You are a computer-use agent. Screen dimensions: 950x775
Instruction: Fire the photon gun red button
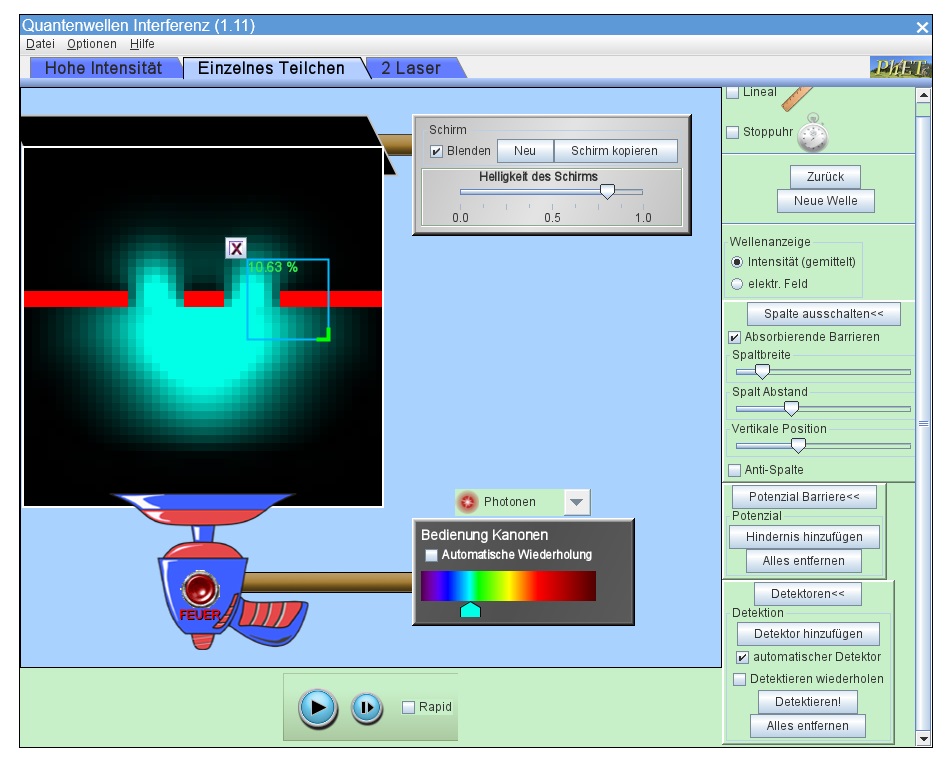pos(201,588)
